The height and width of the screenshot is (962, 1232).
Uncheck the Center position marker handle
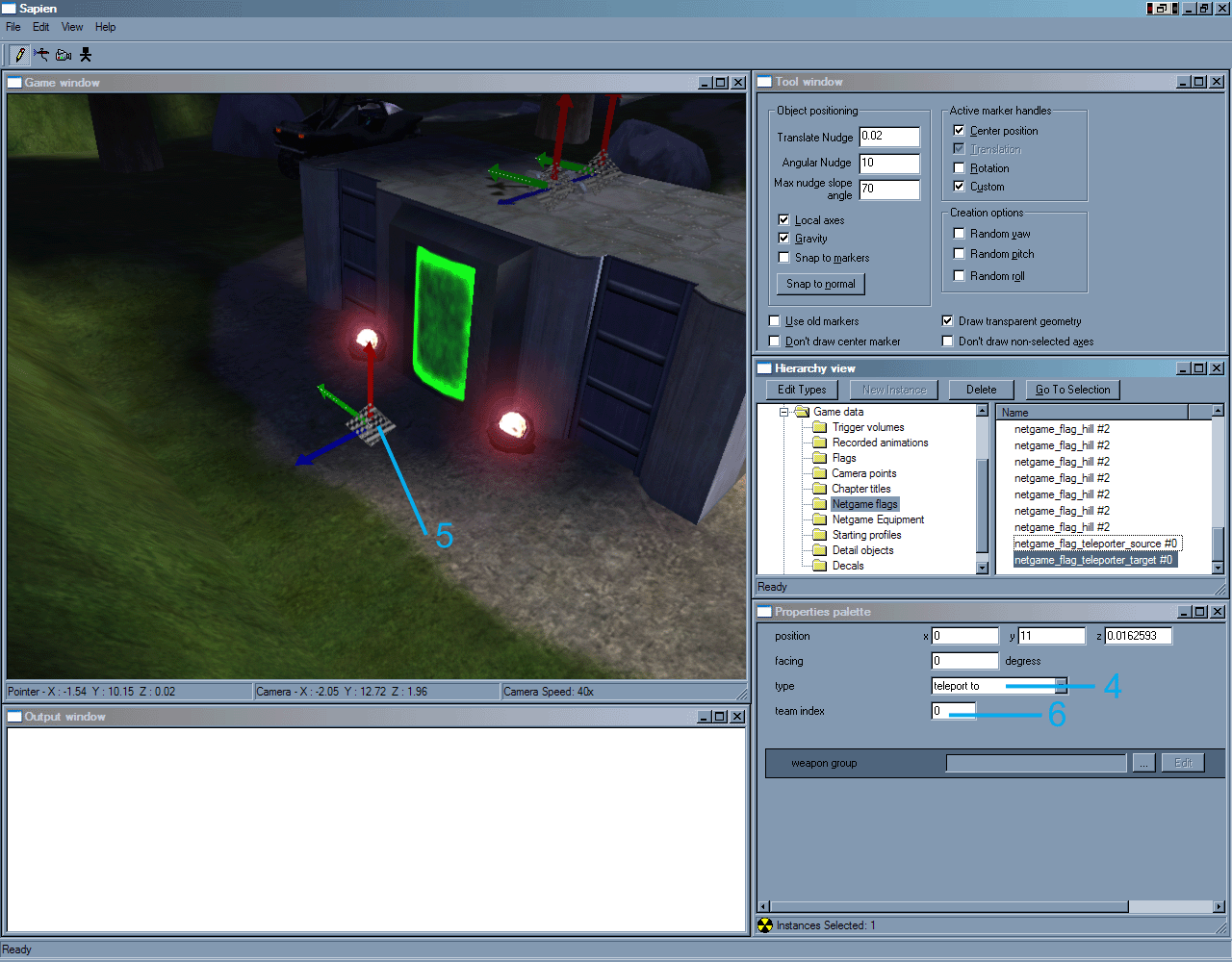(959, 131)
